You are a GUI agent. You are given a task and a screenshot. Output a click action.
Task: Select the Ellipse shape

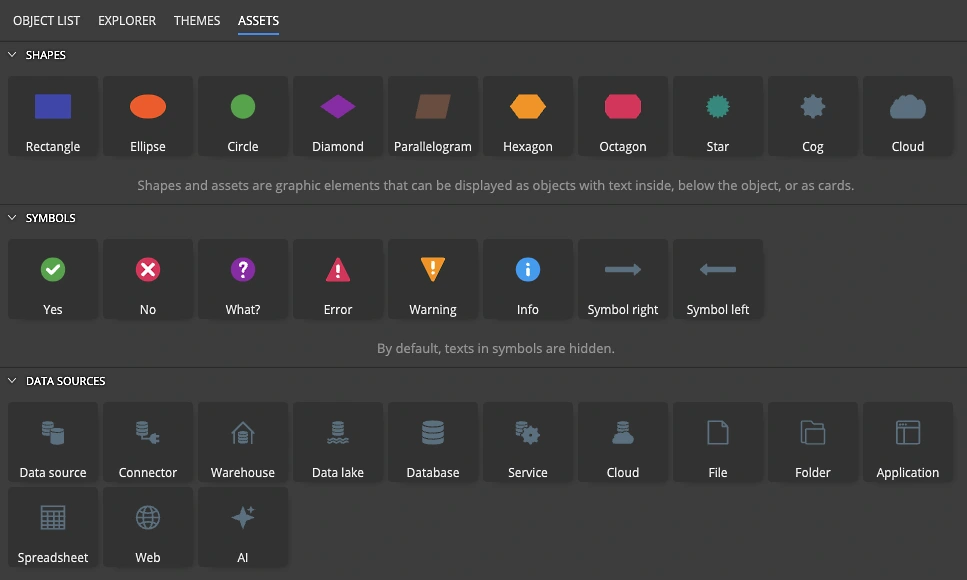tap(148, 116)
